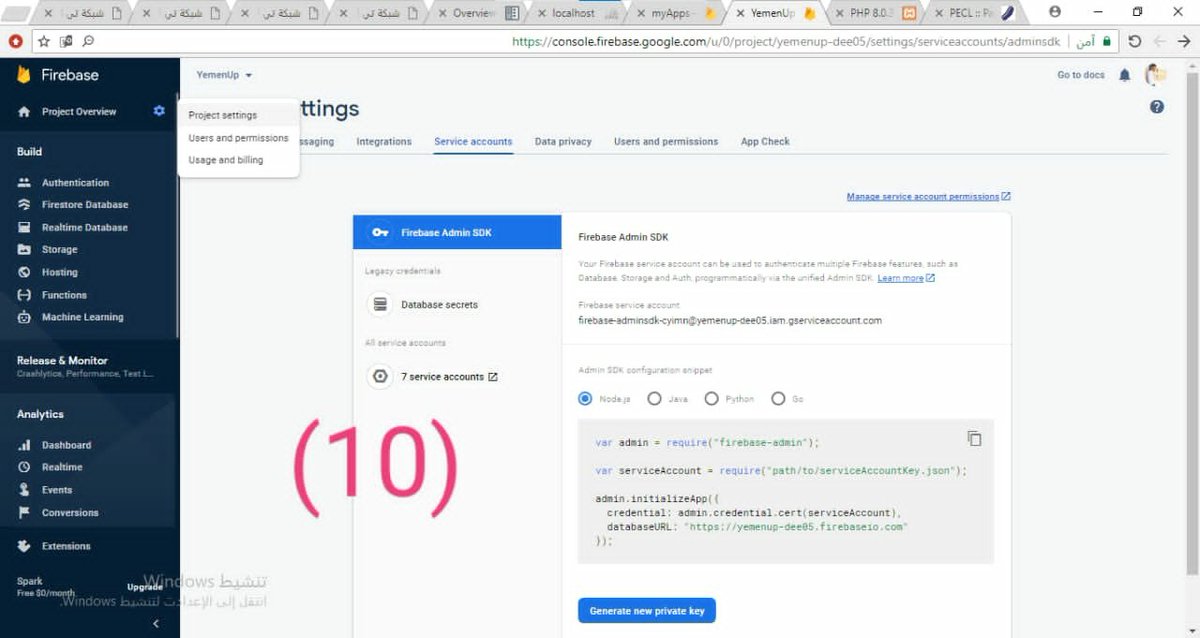
Task: Click the Functions brackets icon
Action: point(24,295)
